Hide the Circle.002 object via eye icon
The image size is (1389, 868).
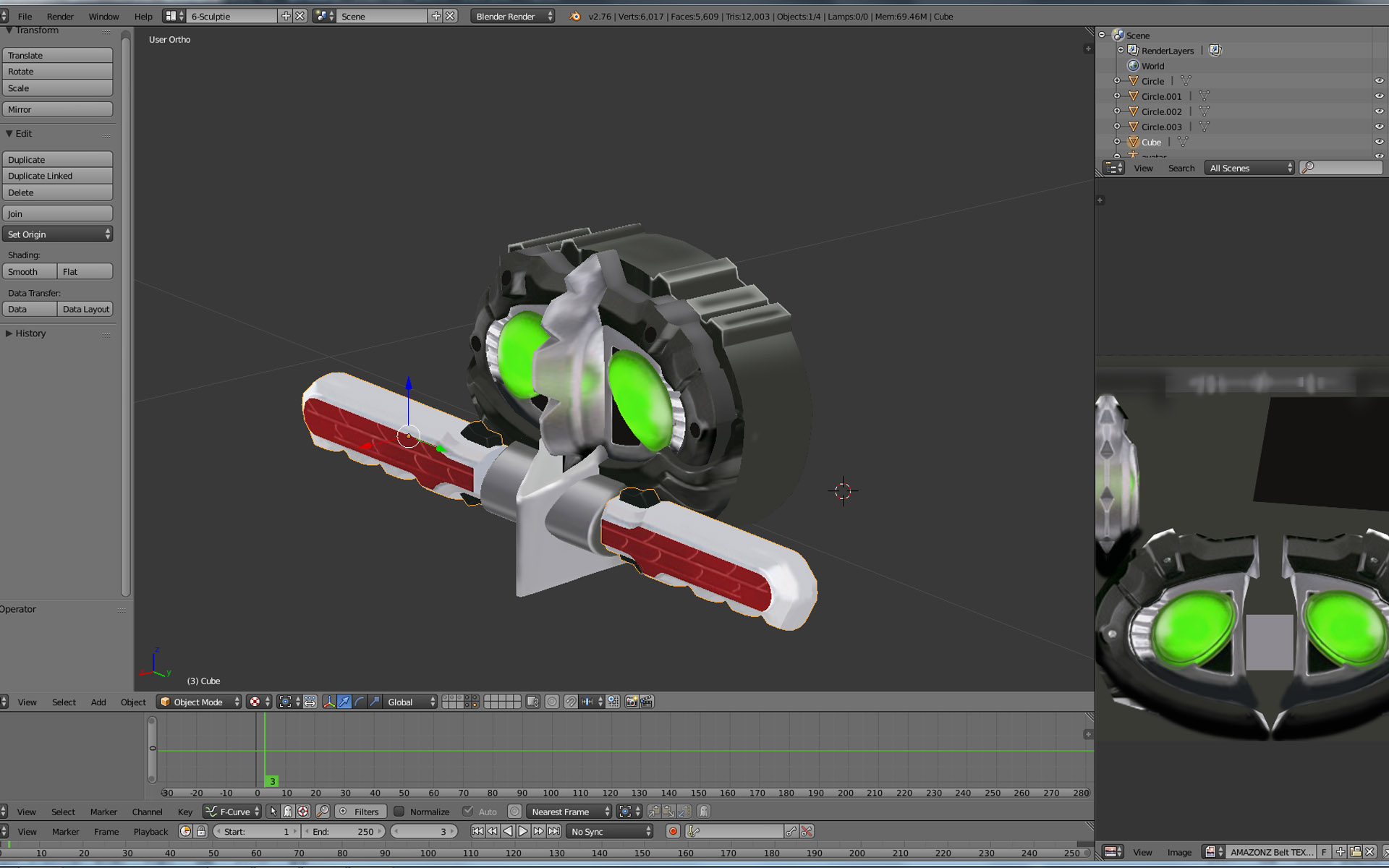1379,111
